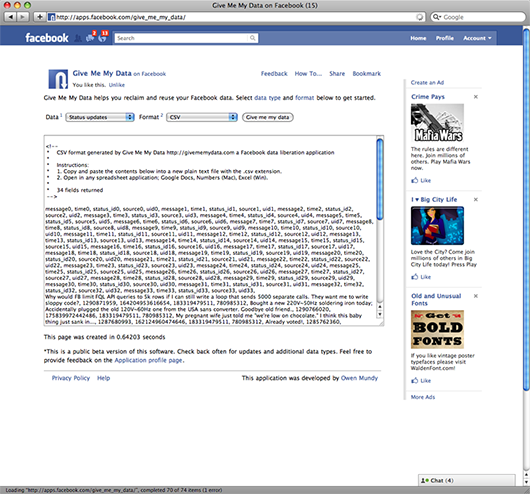This screenshot has height=494, width=530.
Task: Click the page loading spinner in address bar
Action: point(419,17)
